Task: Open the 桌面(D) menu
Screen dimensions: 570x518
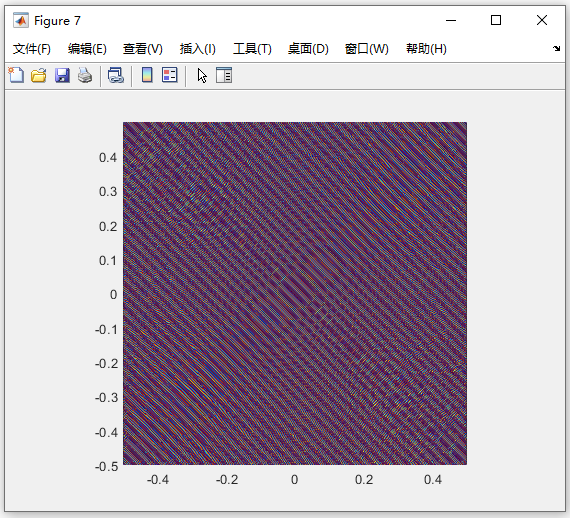Action: (x=308, y=49)
